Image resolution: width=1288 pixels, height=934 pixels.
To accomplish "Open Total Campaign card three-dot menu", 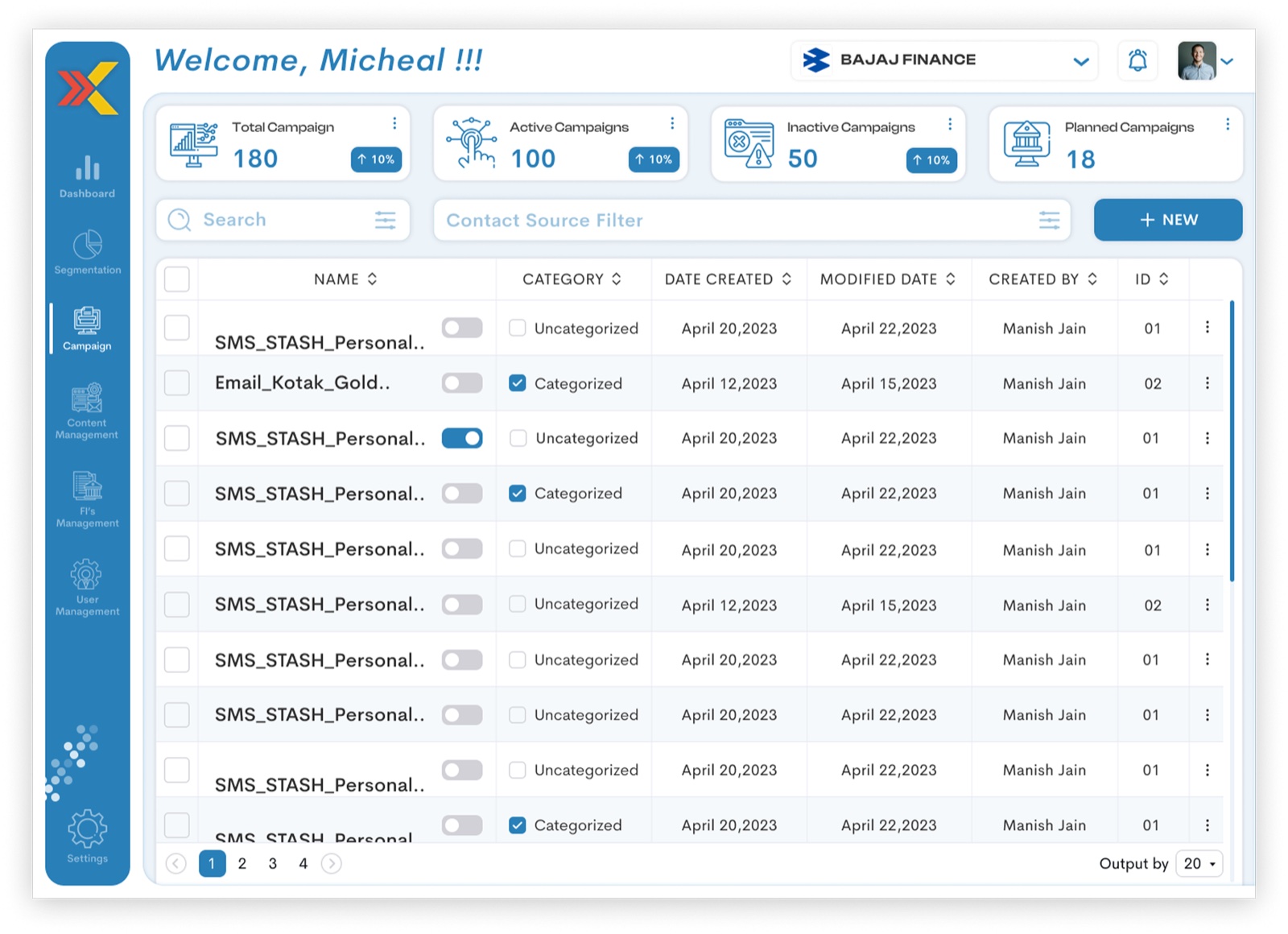I will [394, 123].
